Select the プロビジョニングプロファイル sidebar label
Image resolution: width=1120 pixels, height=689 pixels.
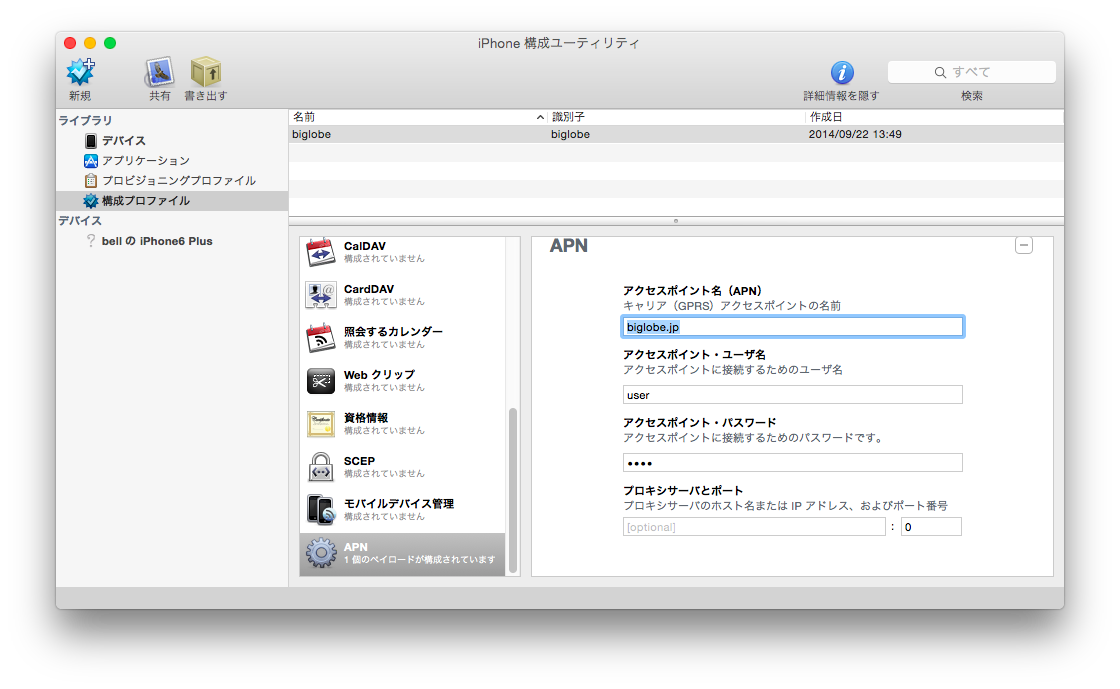[179, 181]
